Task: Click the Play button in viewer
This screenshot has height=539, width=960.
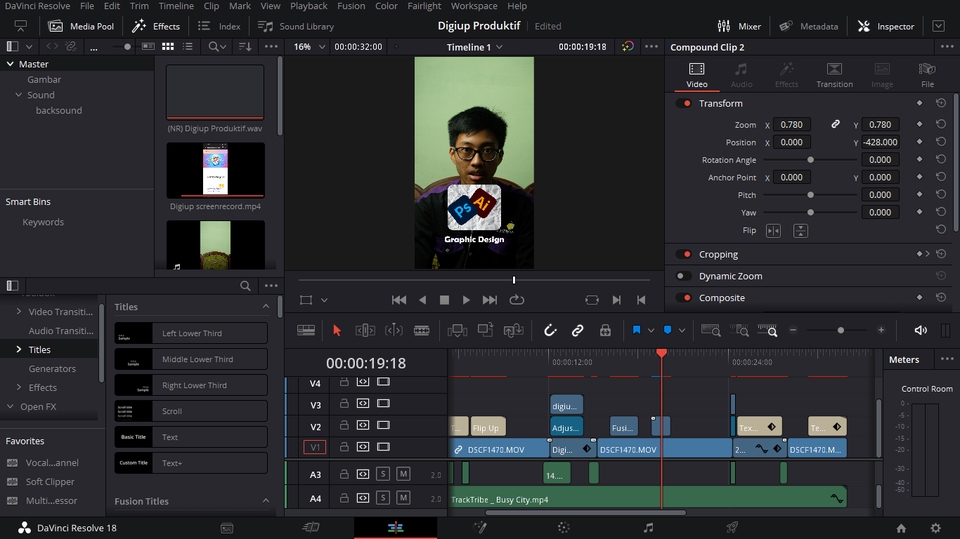Action: pos(467,300)
